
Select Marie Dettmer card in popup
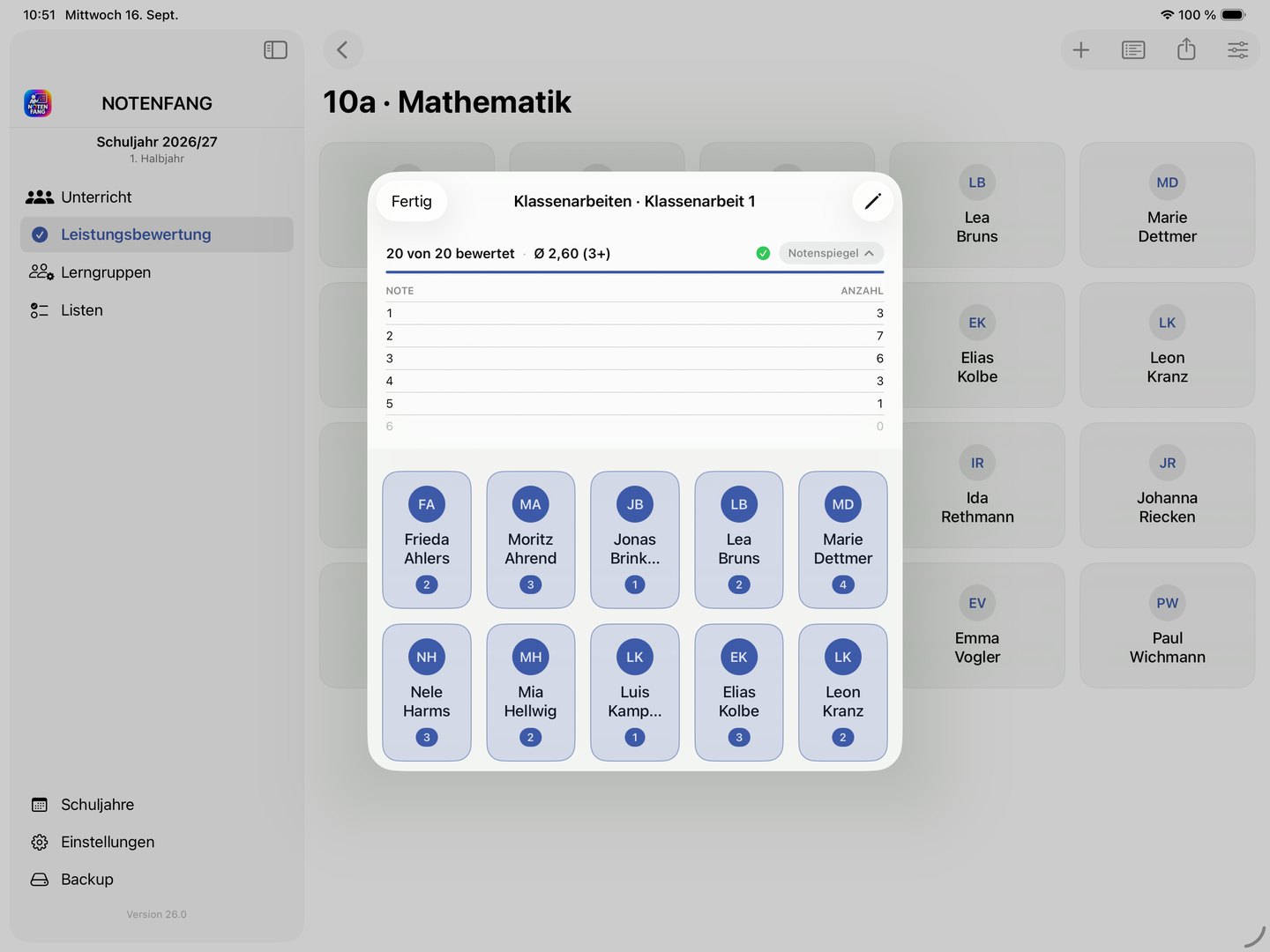point(843,539)
